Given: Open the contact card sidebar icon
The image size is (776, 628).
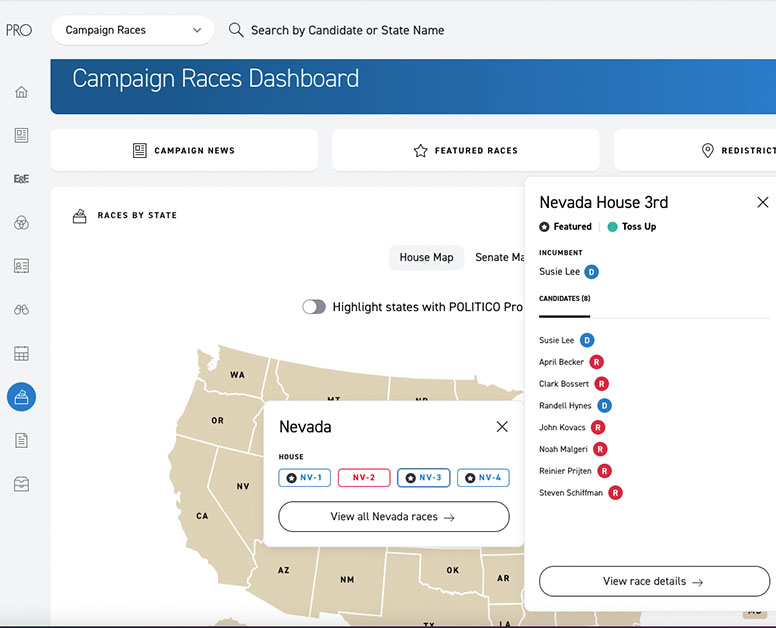Looking at the screenshot, I should point(21,266).
